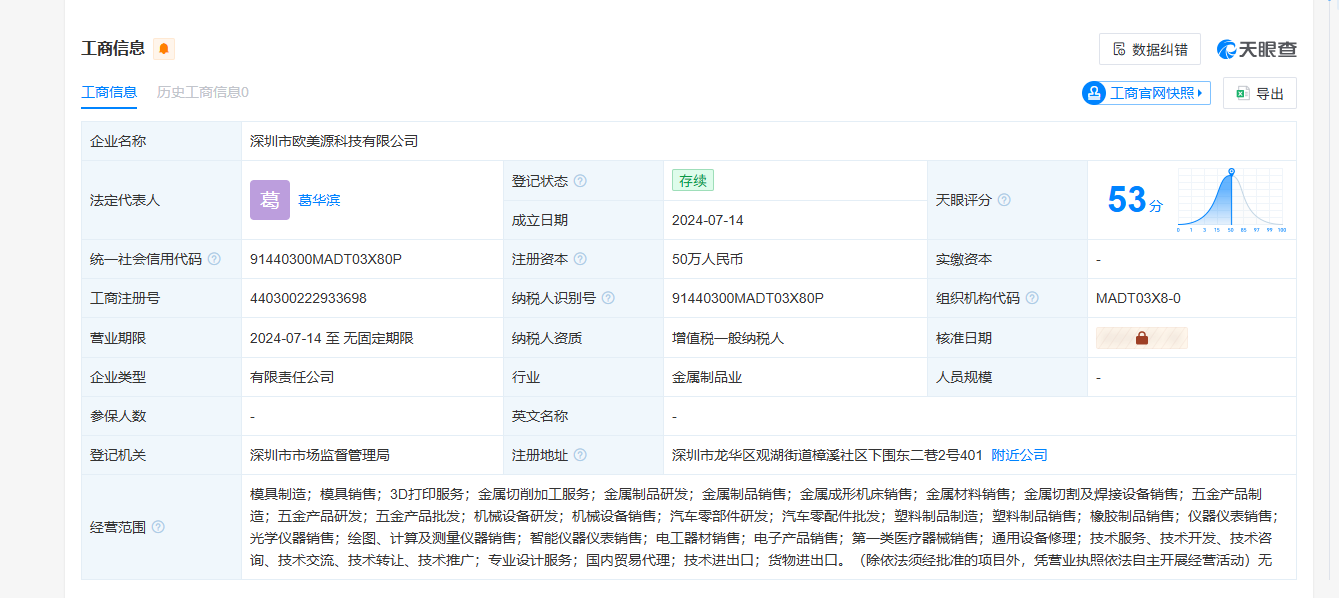
Task: Click the purple 葛 avatar
Action: (x=270, y=200)
